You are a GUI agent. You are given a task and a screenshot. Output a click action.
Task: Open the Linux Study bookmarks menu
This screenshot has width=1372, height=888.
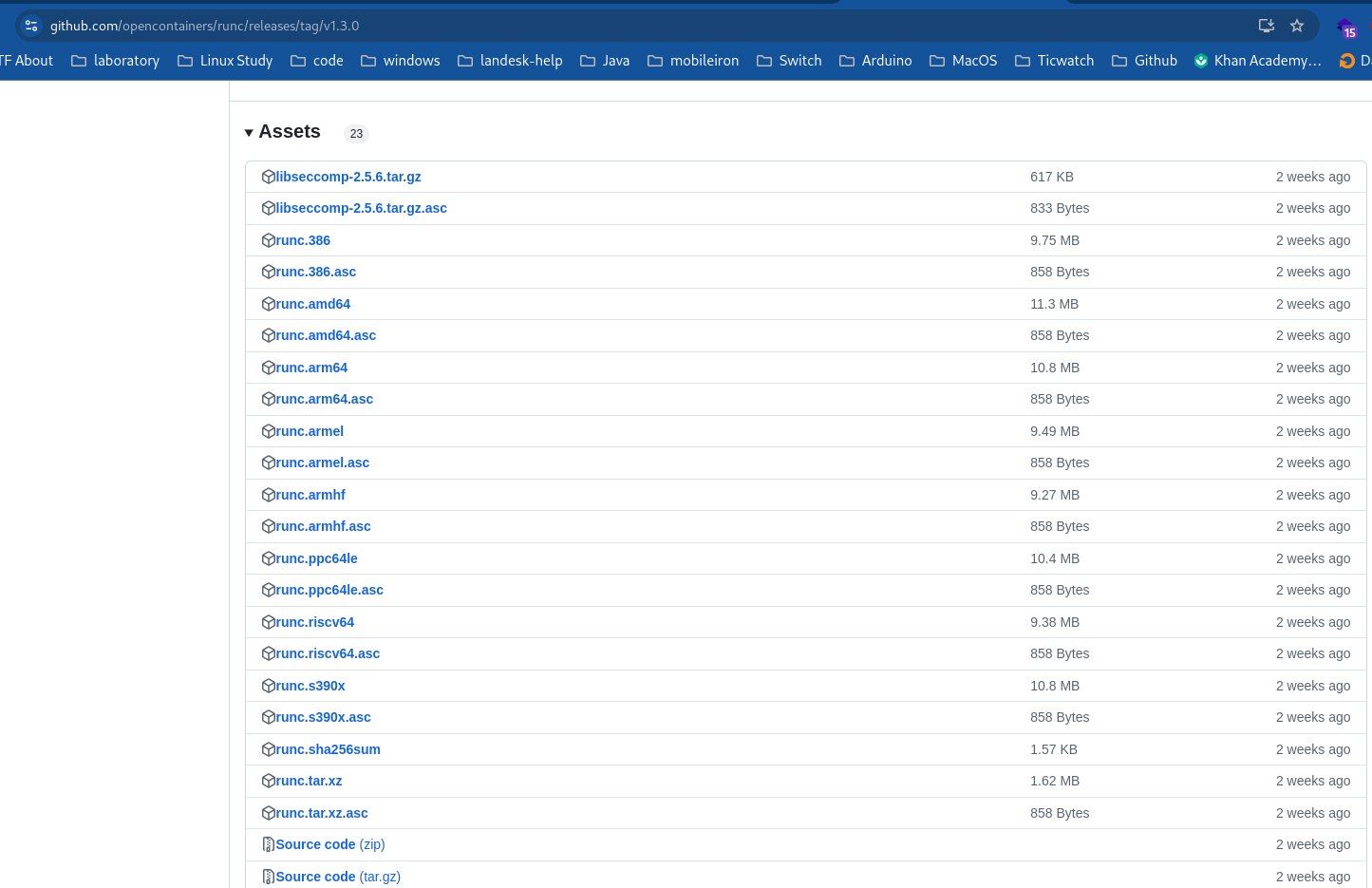pyautogui.click(x=225, y=60)
